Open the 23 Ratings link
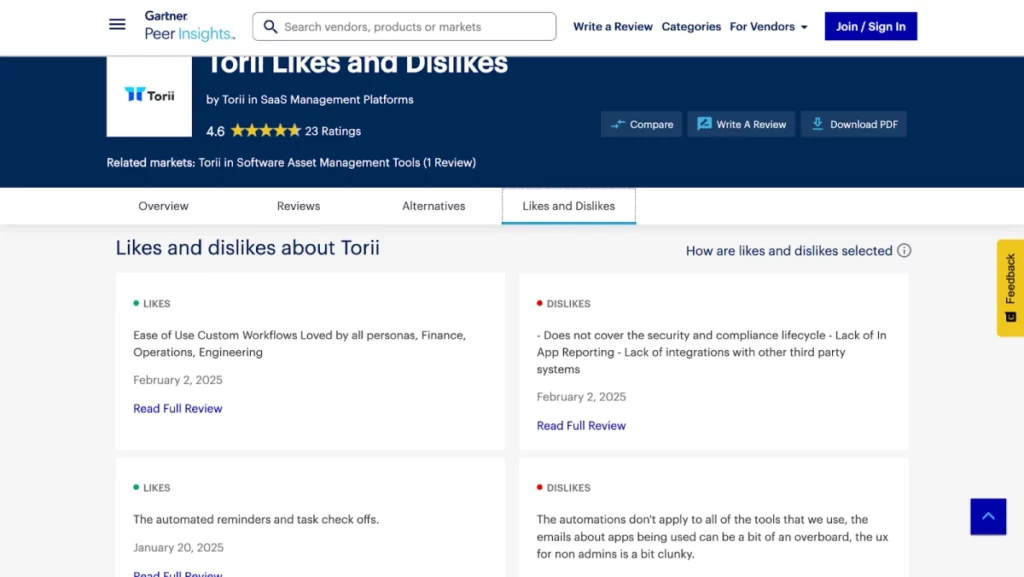 click(x=333, y=131)
